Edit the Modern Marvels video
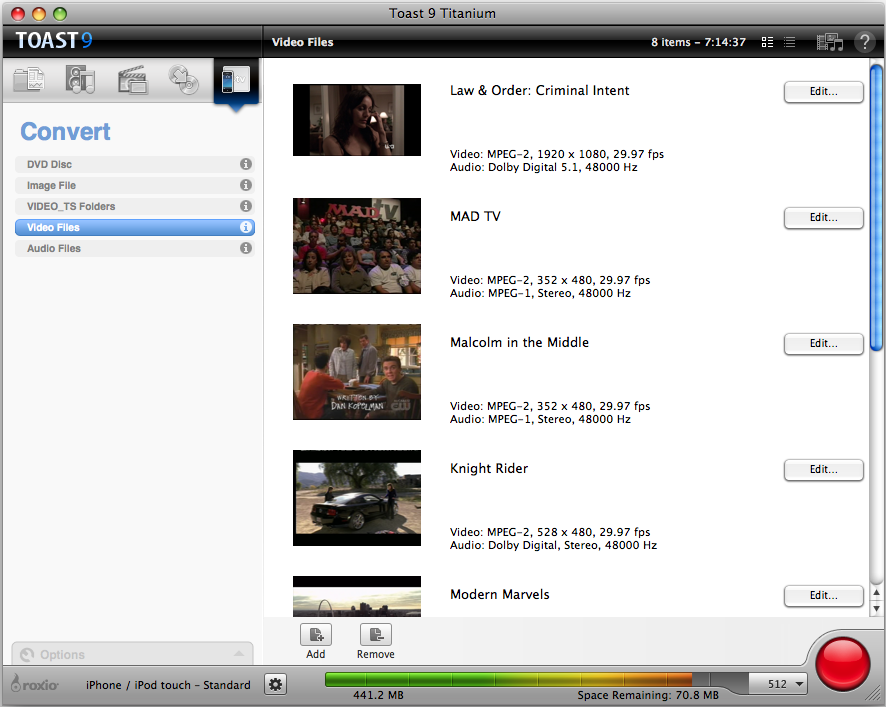886x707 pixels. 823,596
